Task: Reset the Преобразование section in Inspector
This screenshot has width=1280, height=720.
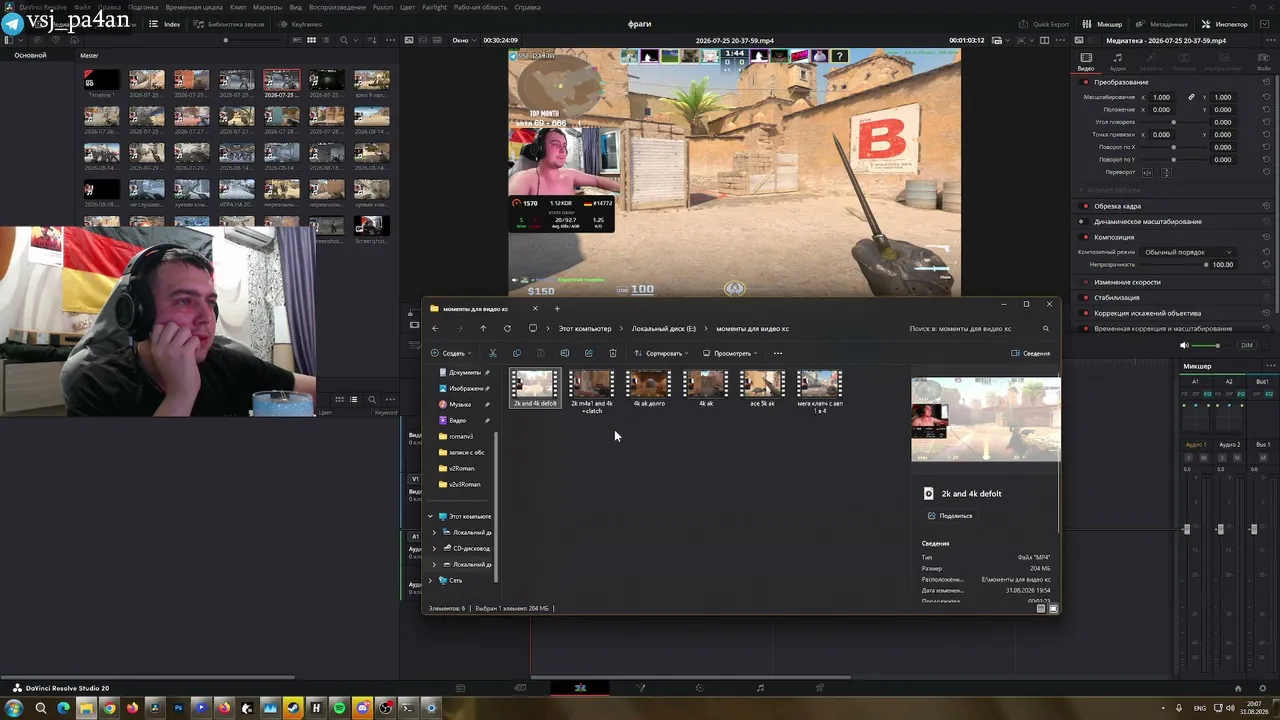Action: coord(1267,82)
